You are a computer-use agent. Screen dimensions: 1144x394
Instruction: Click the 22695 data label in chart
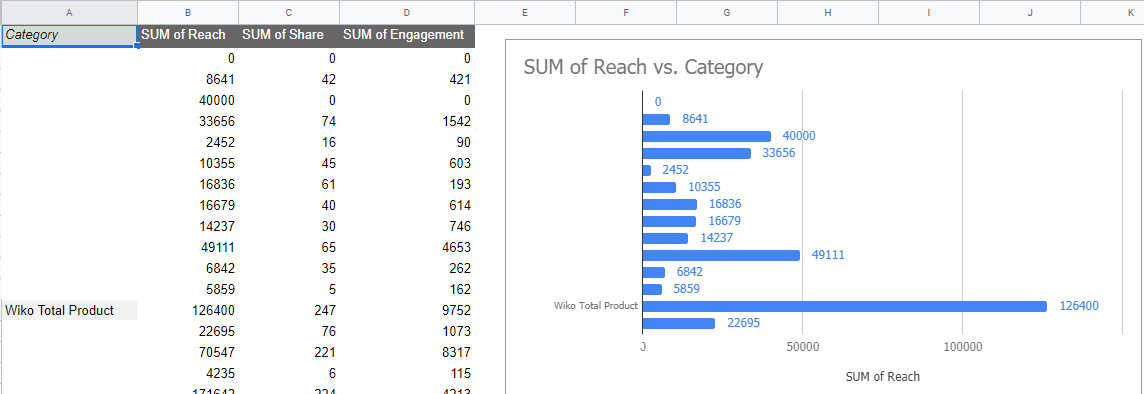click(743, 322)
